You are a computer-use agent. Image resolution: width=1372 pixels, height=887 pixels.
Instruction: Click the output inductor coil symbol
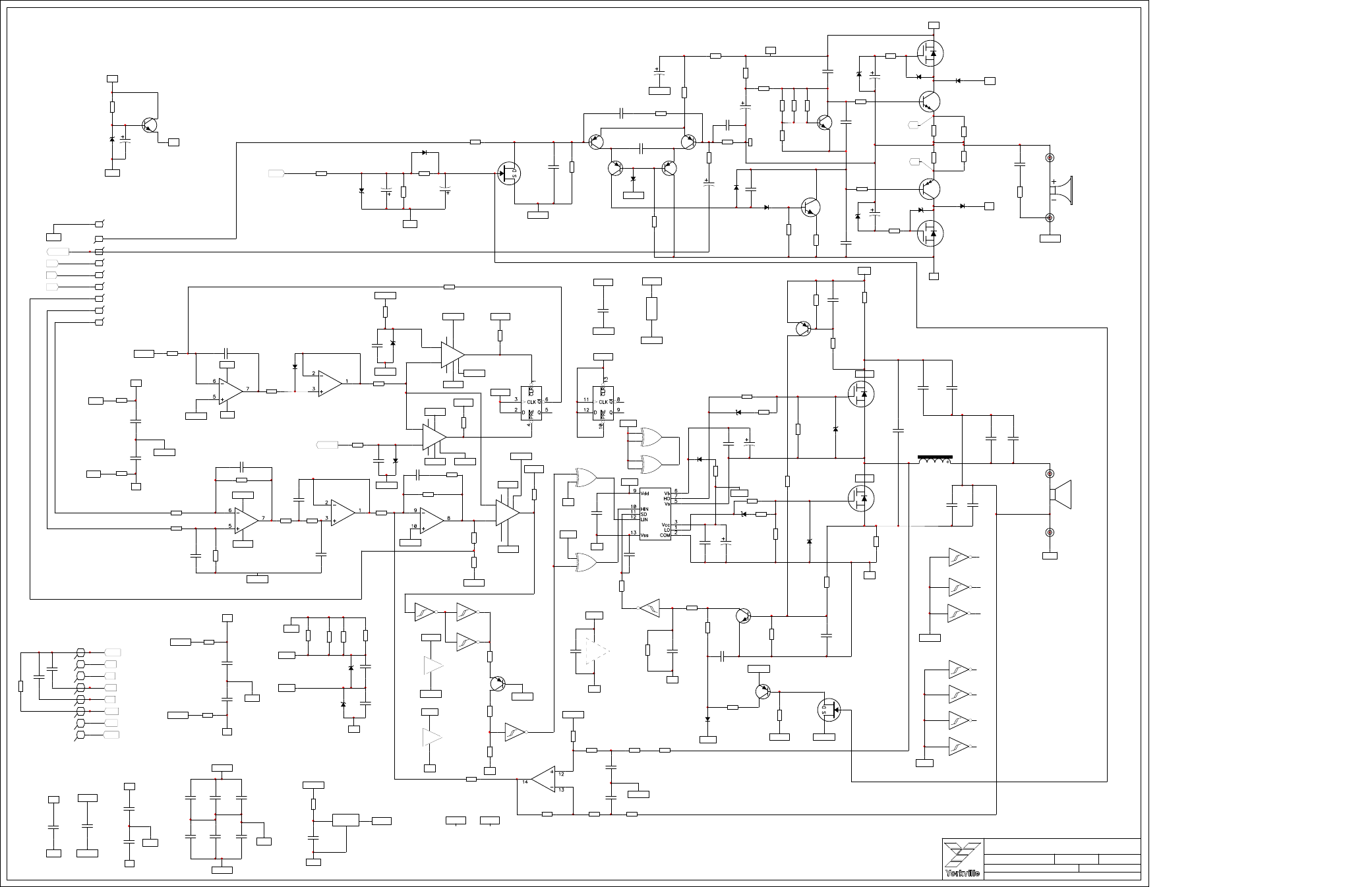pos(935,460)
